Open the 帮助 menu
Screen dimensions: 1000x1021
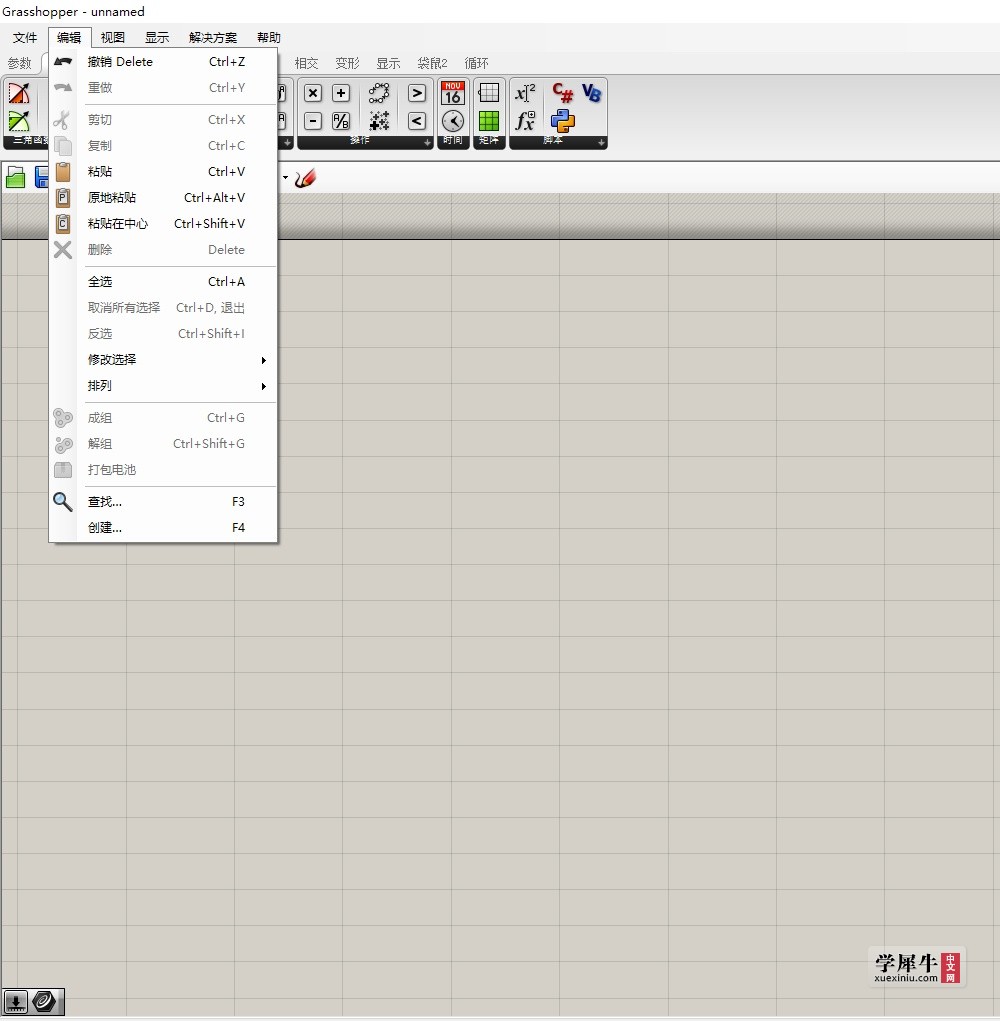pyautogui.click(x=269, y=38)
